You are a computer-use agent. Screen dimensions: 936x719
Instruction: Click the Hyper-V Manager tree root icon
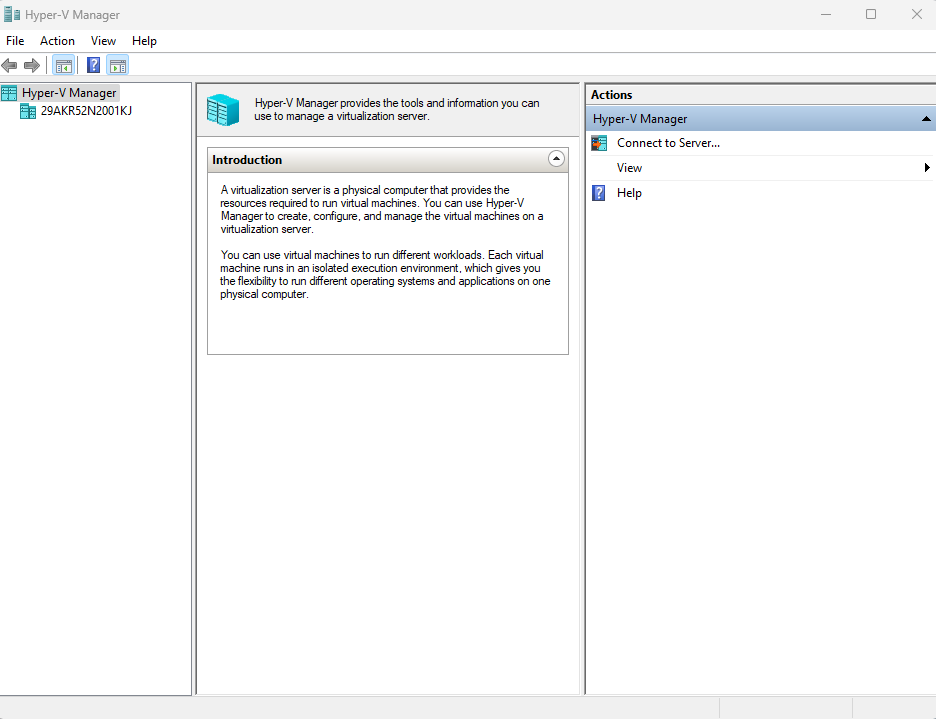point(9,93)
